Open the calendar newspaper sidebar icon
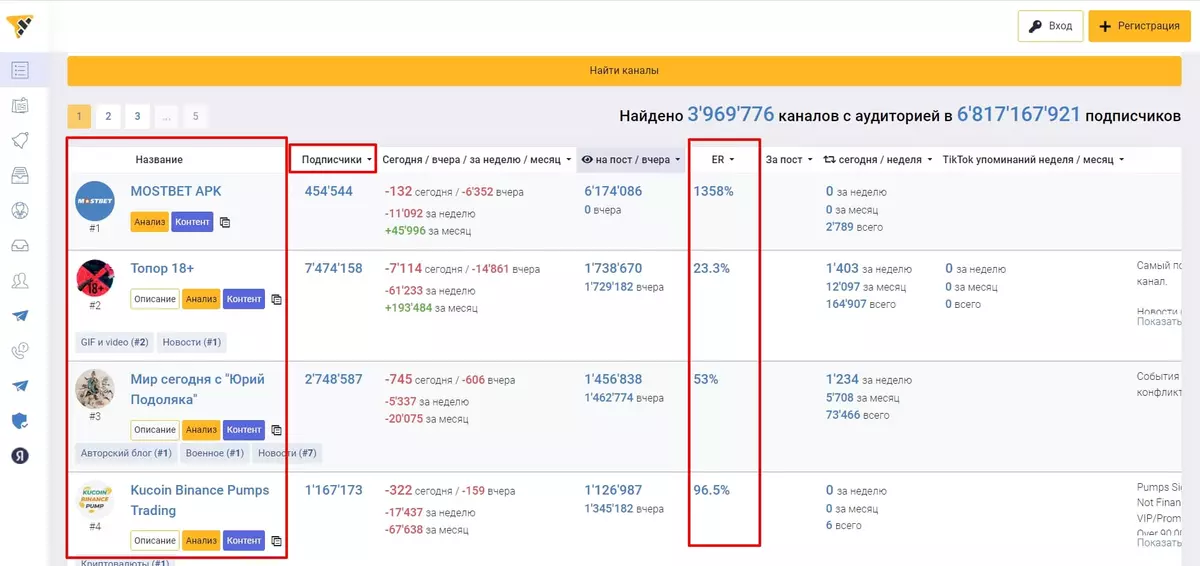The image size is (1200, 566). 20,105
